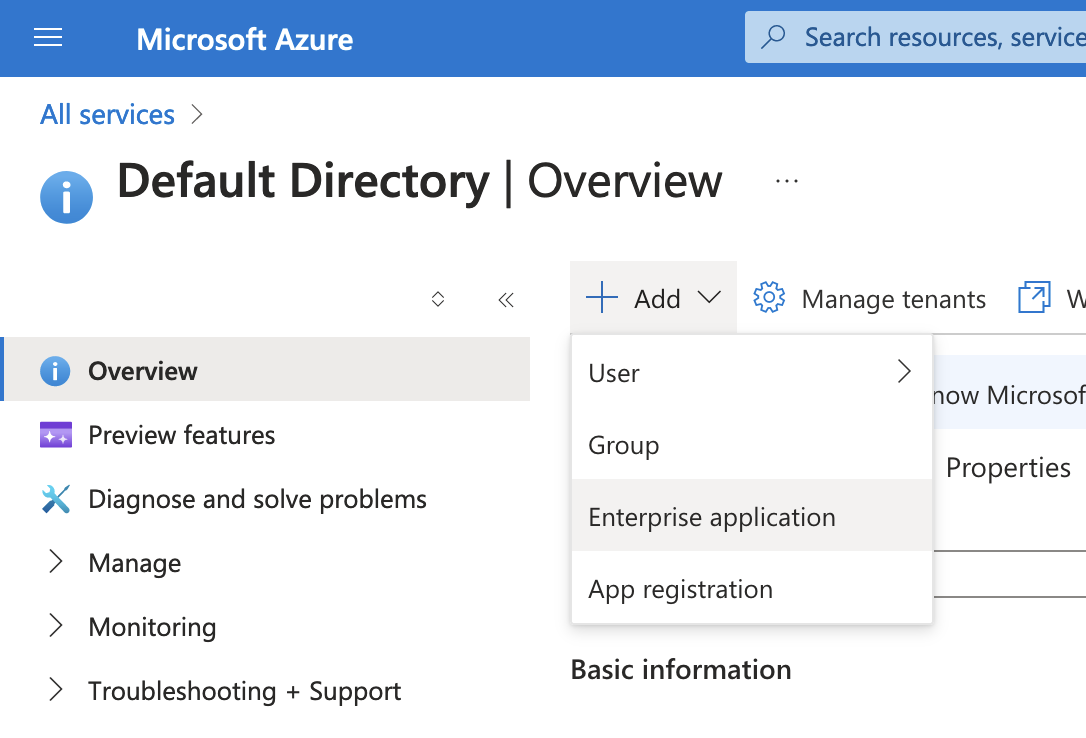Expand the Manage section chevron
This screenshot has width=1086, height=738.
55,561
